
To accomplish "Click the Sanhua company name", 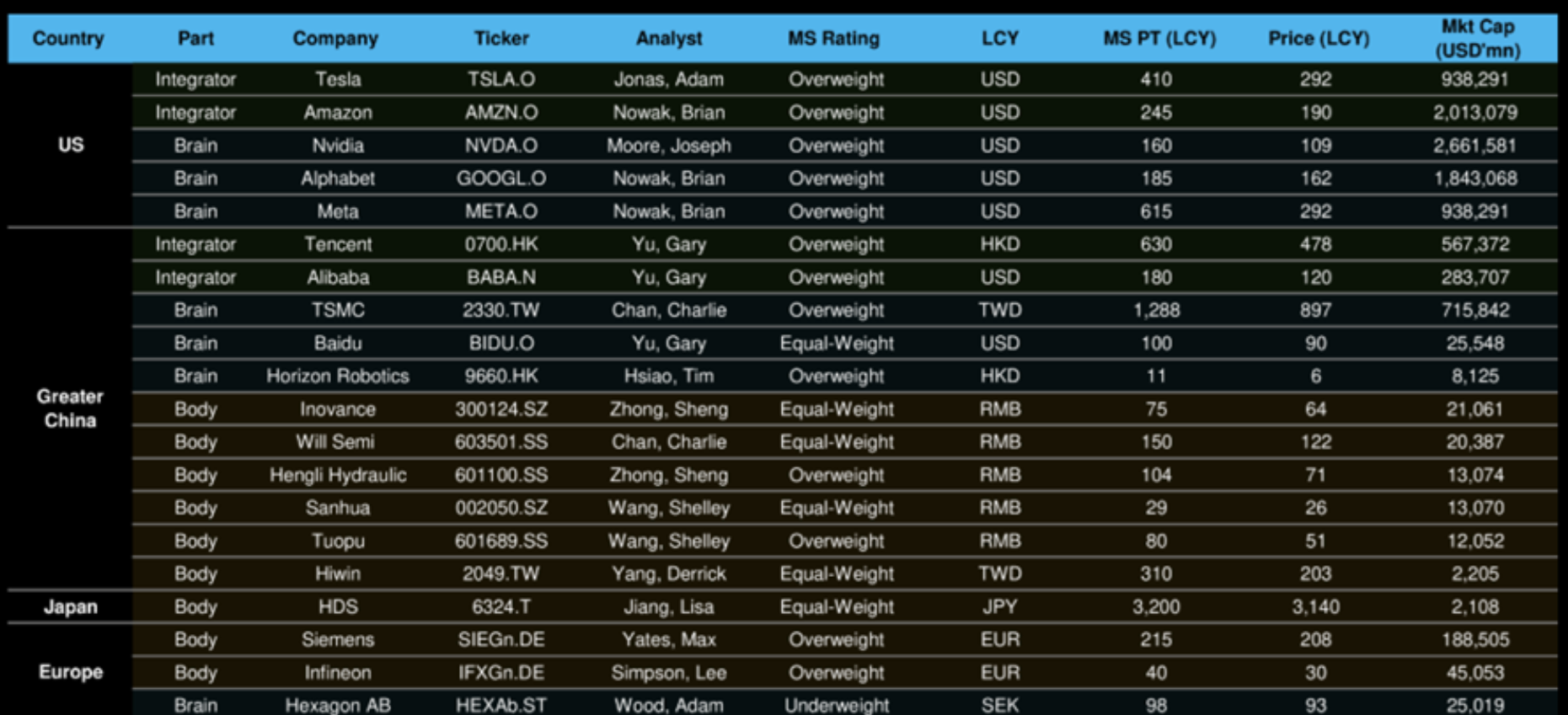I will click(x=338, y=508).
